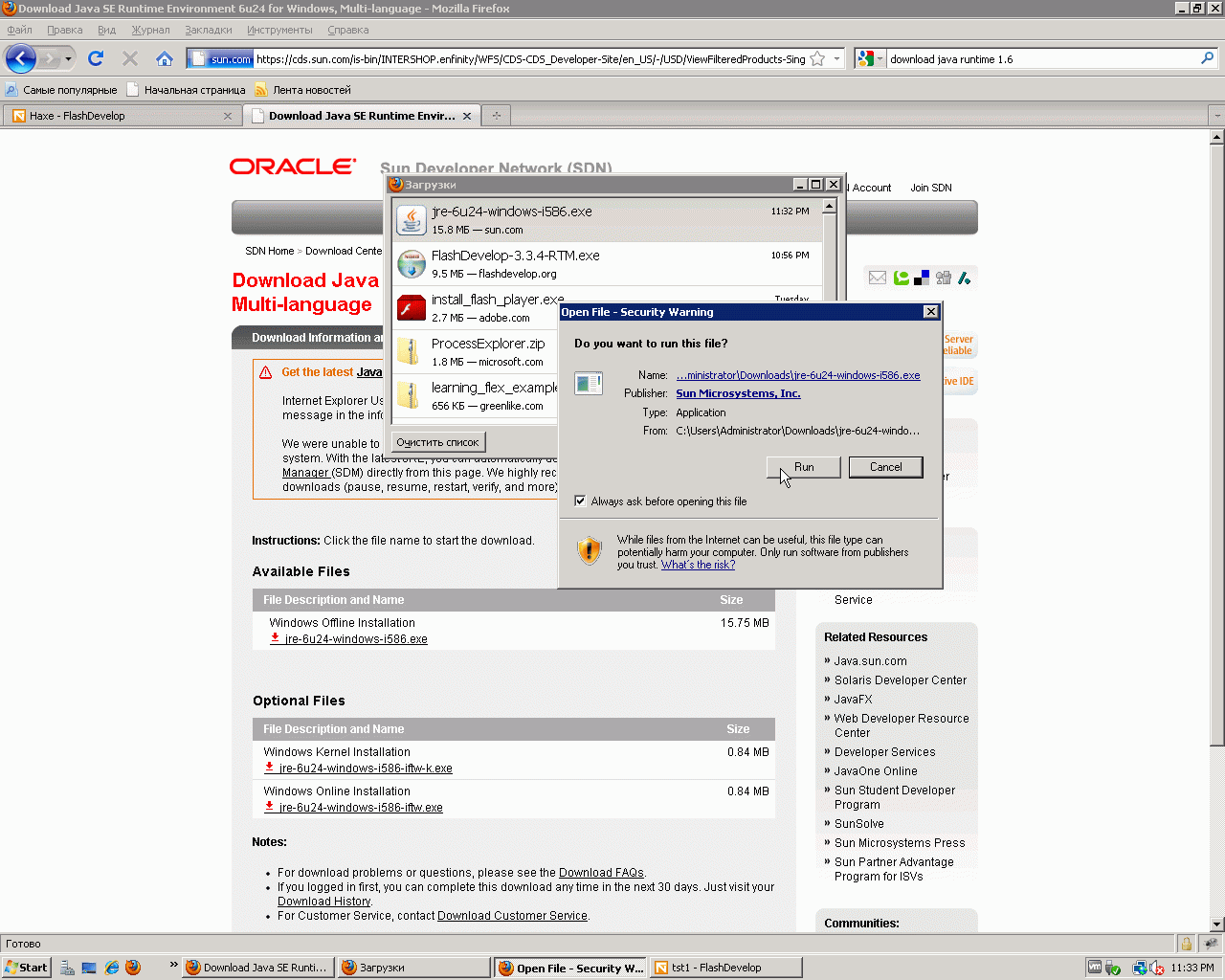The height and width of the screenshot is (980, 1225).
Task: Click the FlashDevelop-3.3.4-RTM.exe download icon
Action: pyautogui.click(x=411, y=264)
